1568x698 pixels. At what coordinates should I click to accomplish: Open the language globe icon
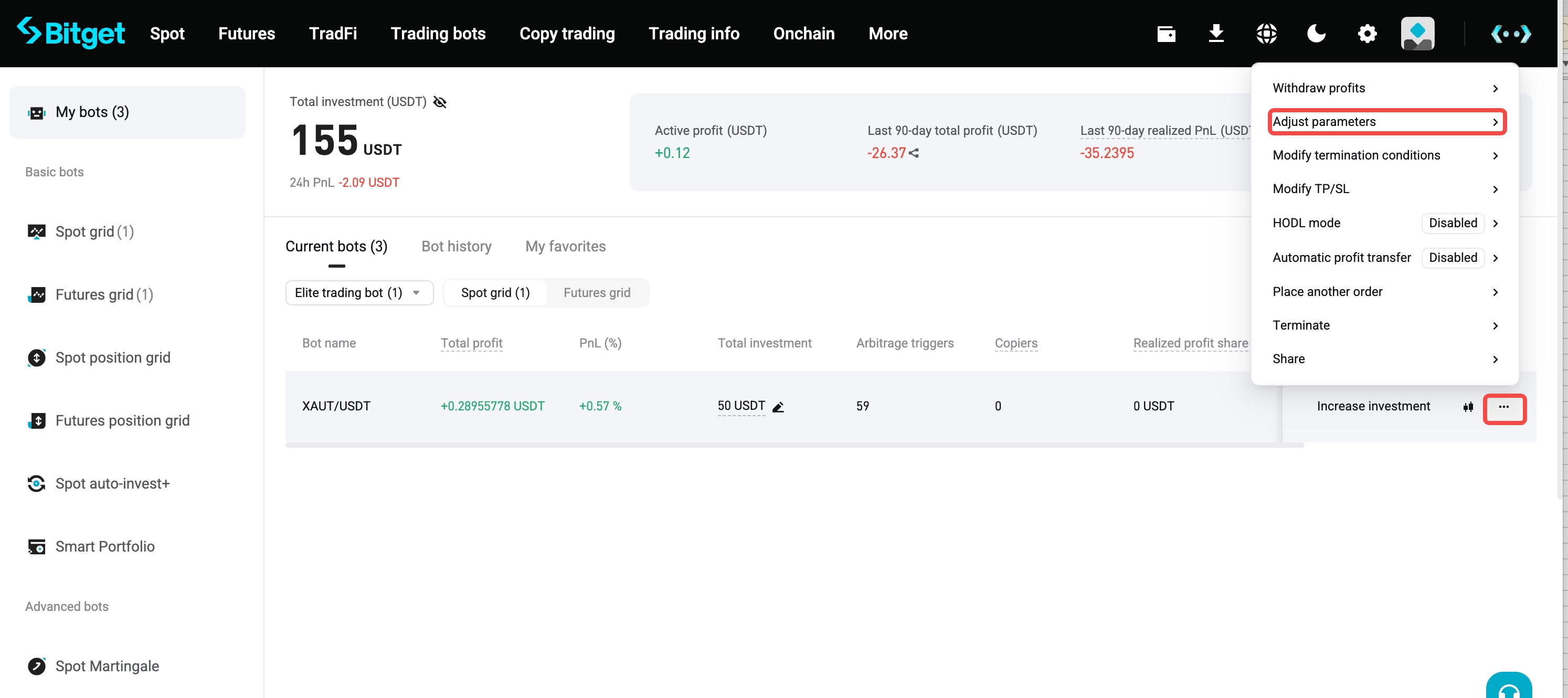(1266, 34)
